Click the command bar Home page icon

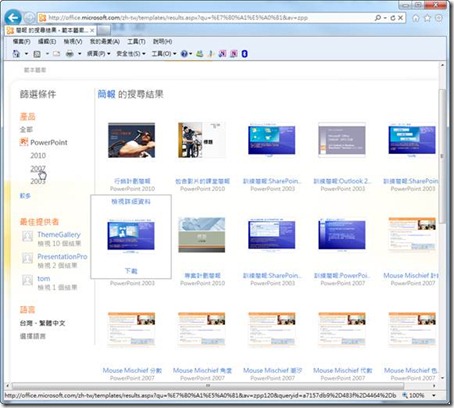coord(16,54)
